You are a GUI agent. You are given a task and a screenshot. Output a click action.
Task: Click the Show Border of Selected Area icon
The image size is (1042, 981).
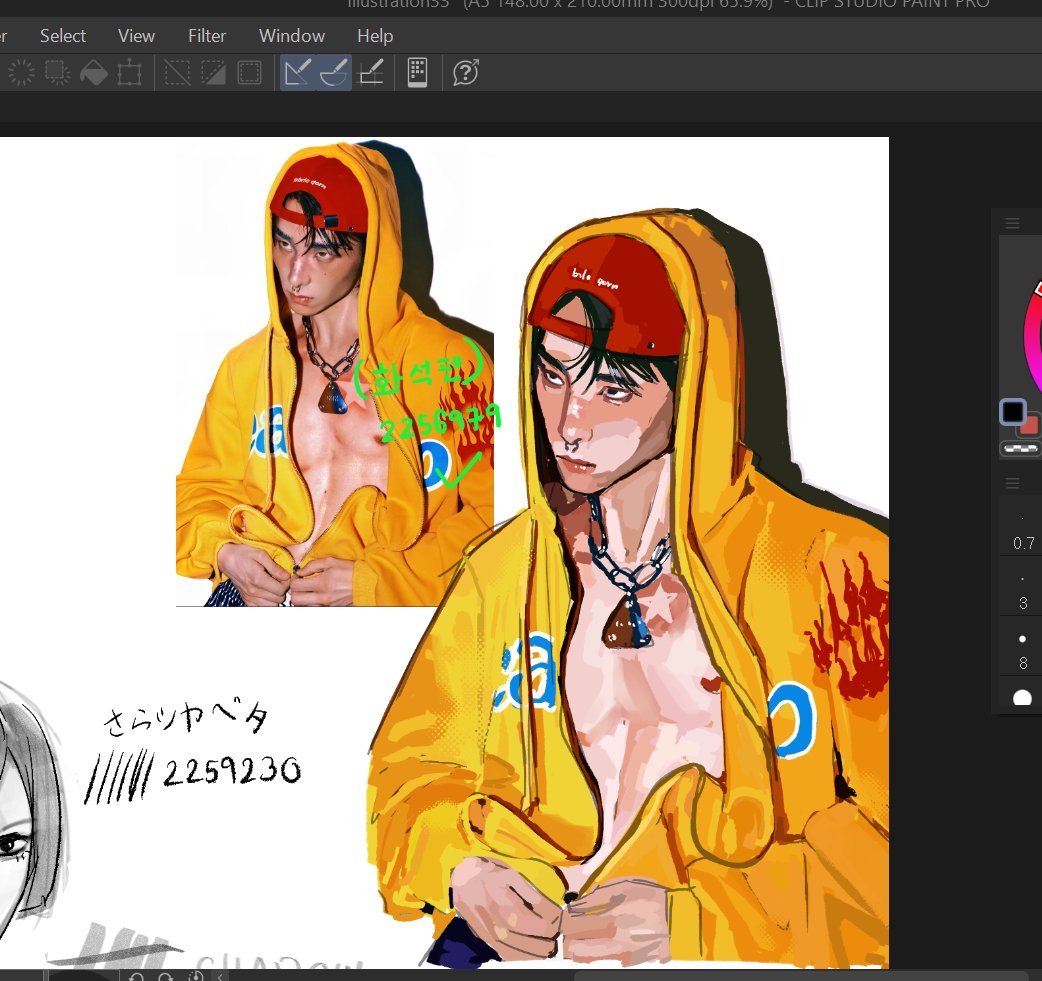pos(249,72)
